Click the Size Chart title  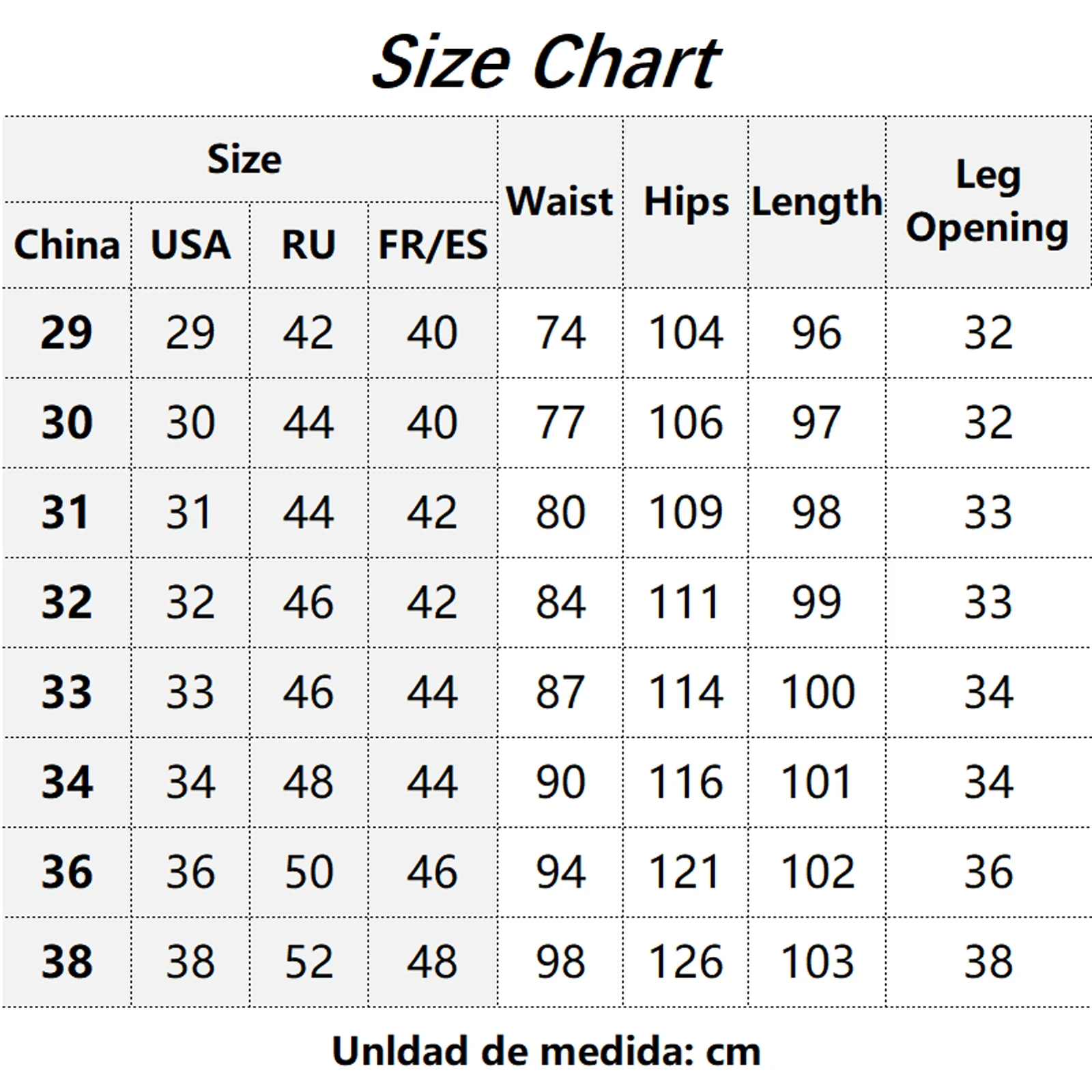pos(546,62)
